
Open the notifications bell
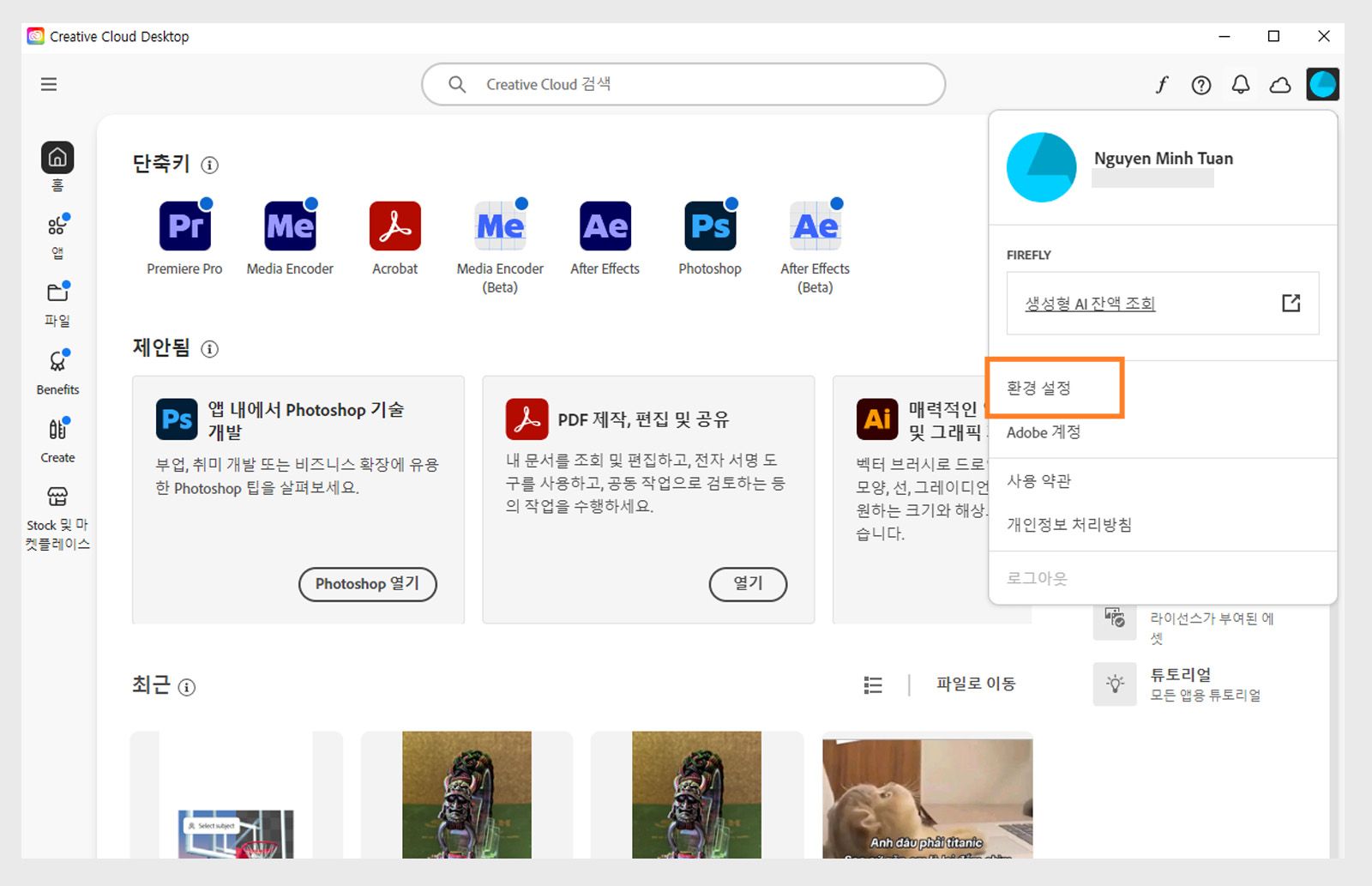tap(1240, 84)
